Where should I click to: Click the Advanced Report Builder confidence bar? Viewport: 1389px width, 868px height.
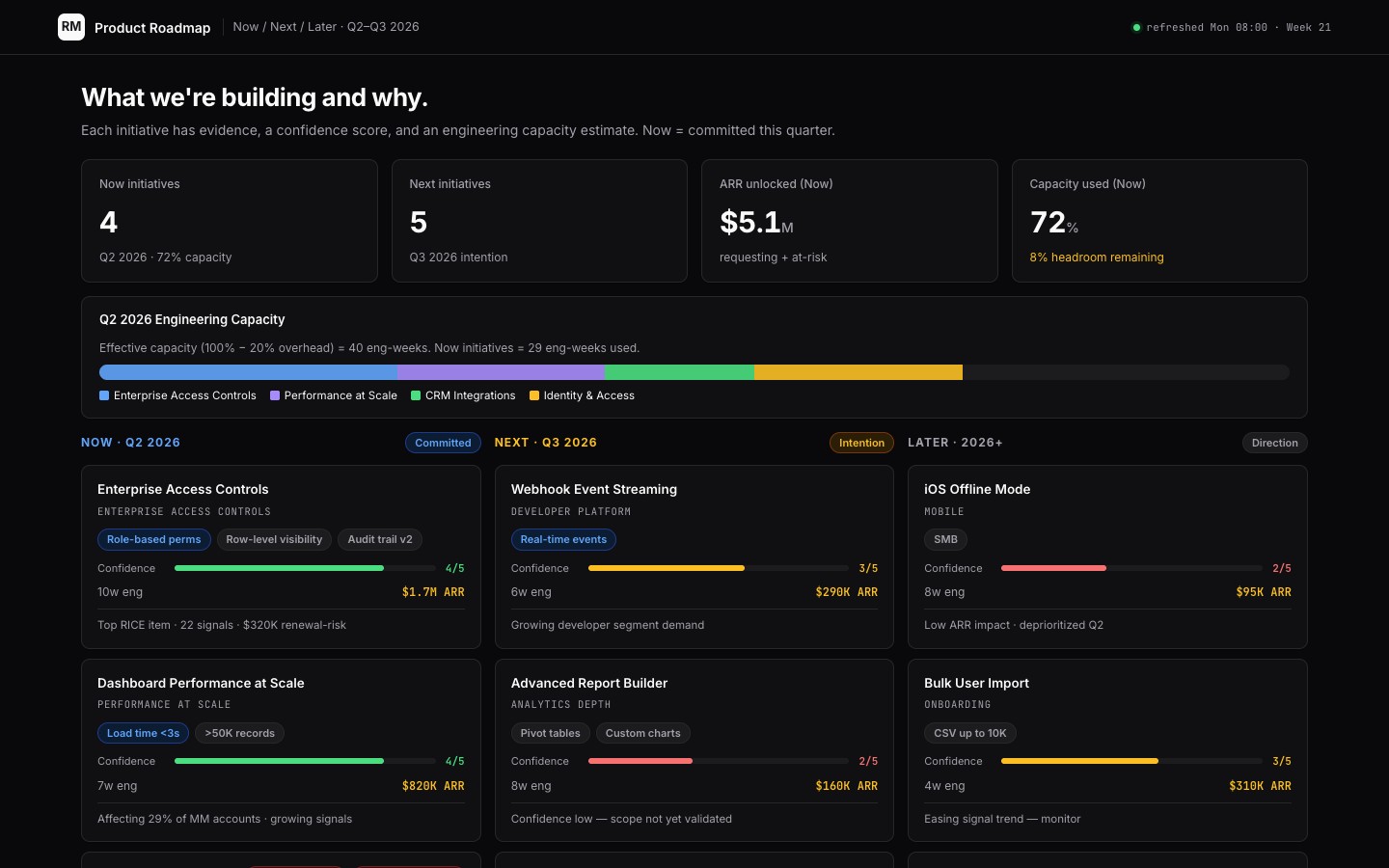(x=719, y=761)
